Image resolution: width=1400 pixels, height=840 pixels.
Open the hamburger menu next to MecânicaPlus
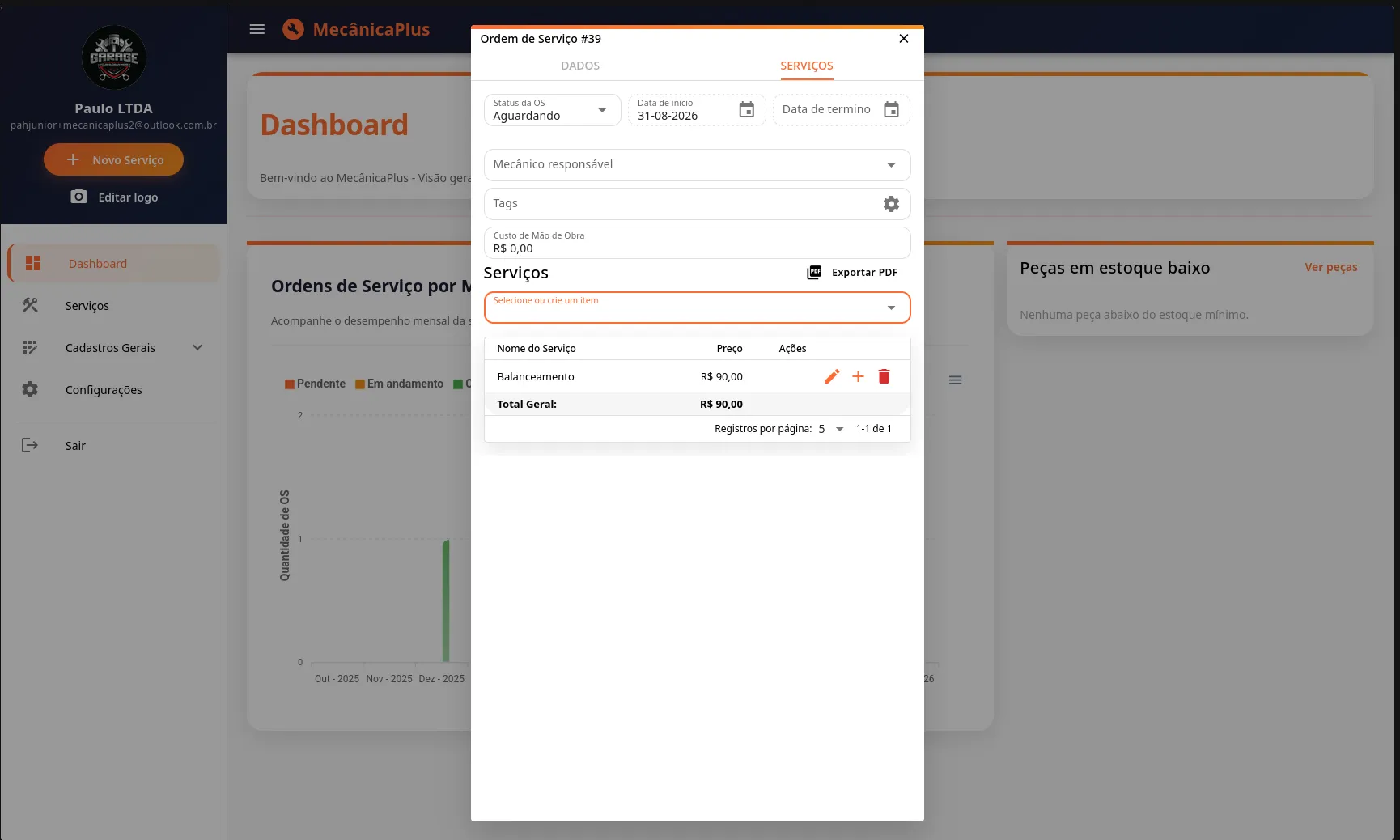click(x=257, y=29)
